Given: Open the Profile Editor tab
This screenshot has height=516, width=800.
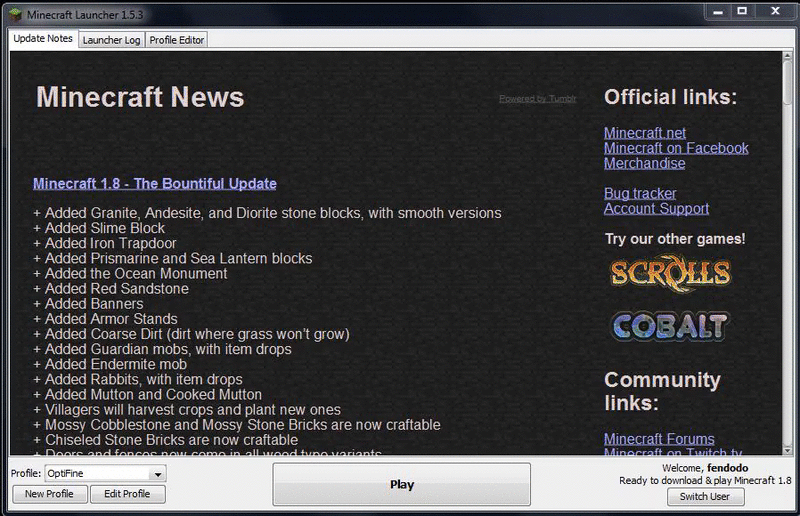Looking at the screenshot, I should pos(177,40).
